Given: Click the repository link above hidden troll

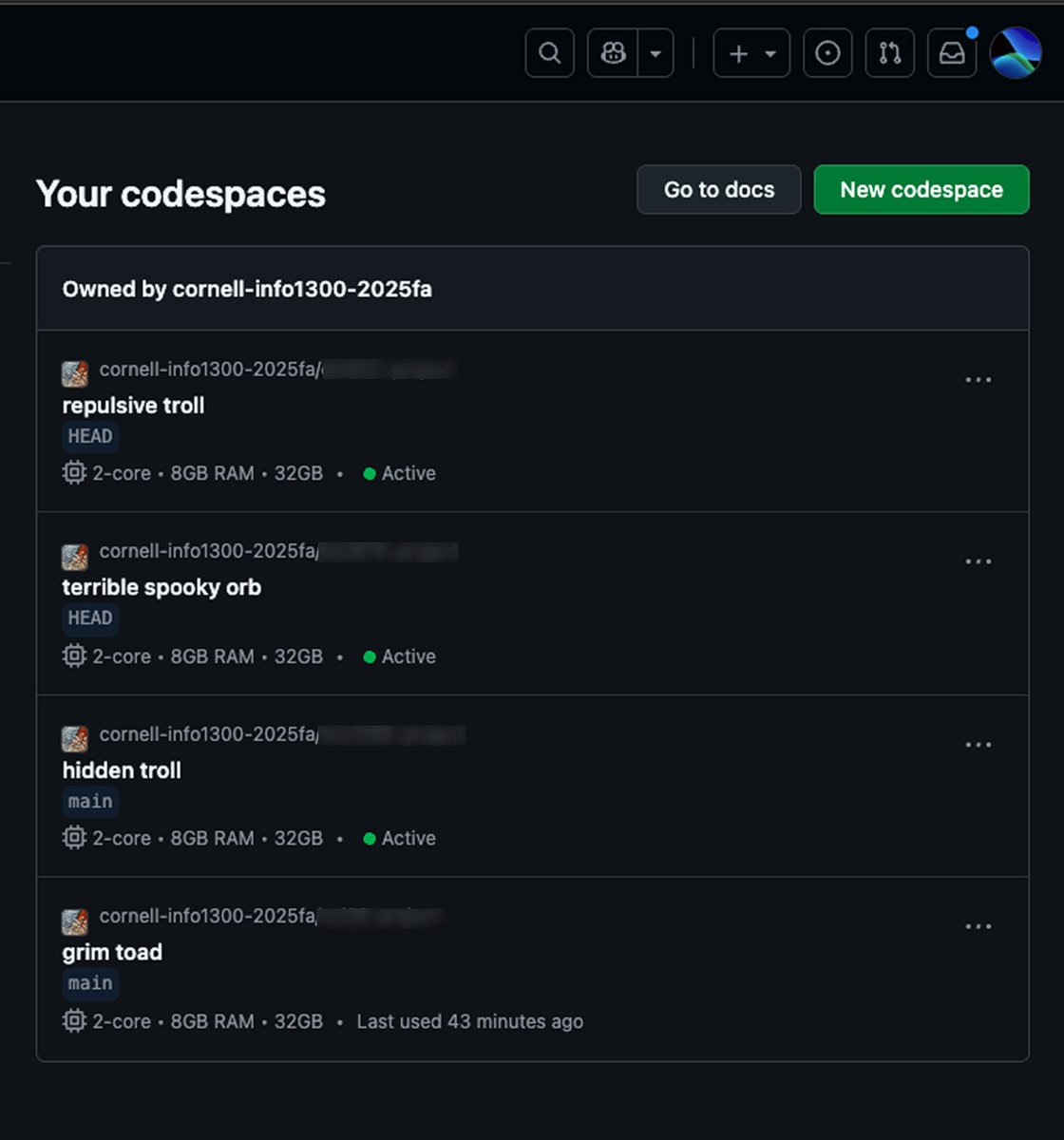Looking at the screenshot, I should (282, 733).
